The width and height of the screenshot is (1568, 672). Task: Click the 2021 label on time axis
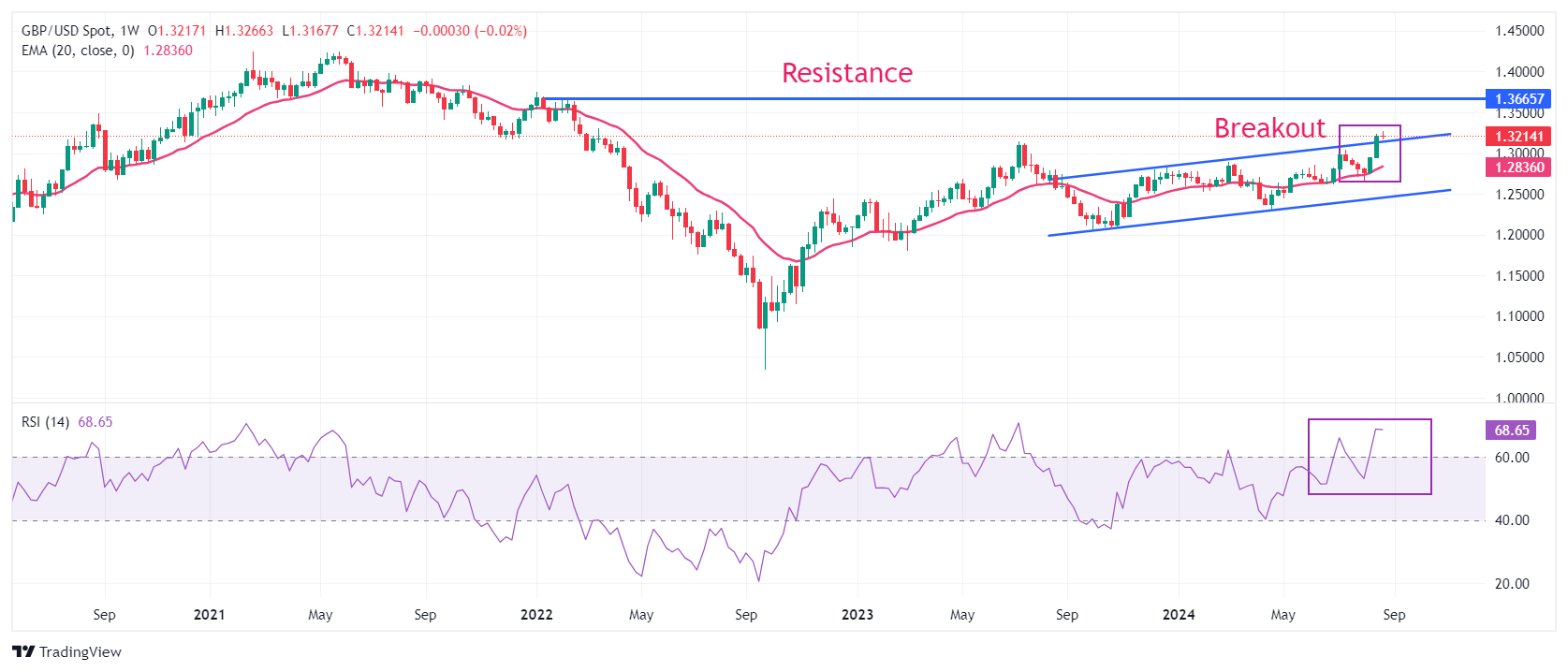point(209,615)
